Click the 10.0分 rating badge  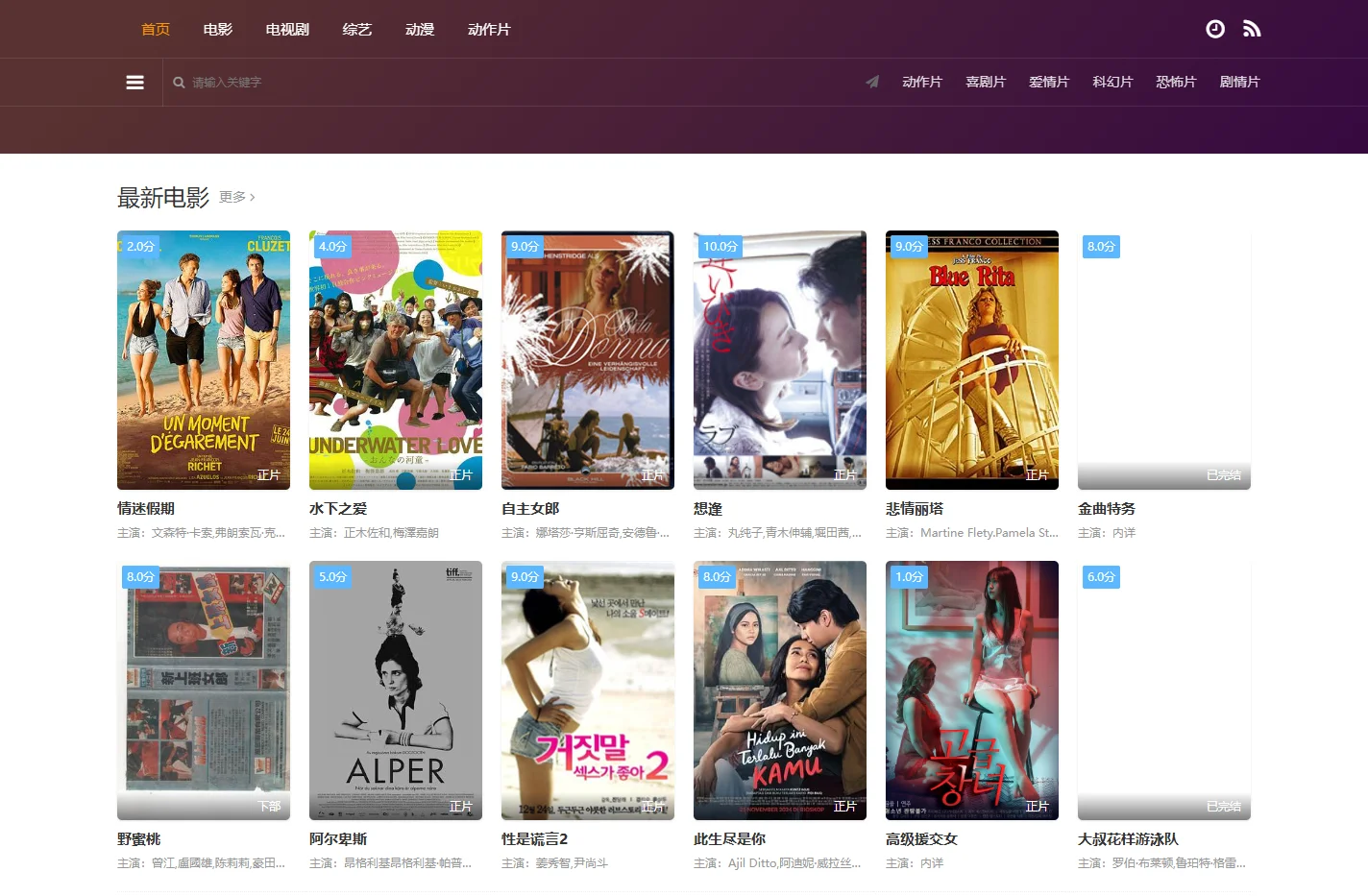721,247
